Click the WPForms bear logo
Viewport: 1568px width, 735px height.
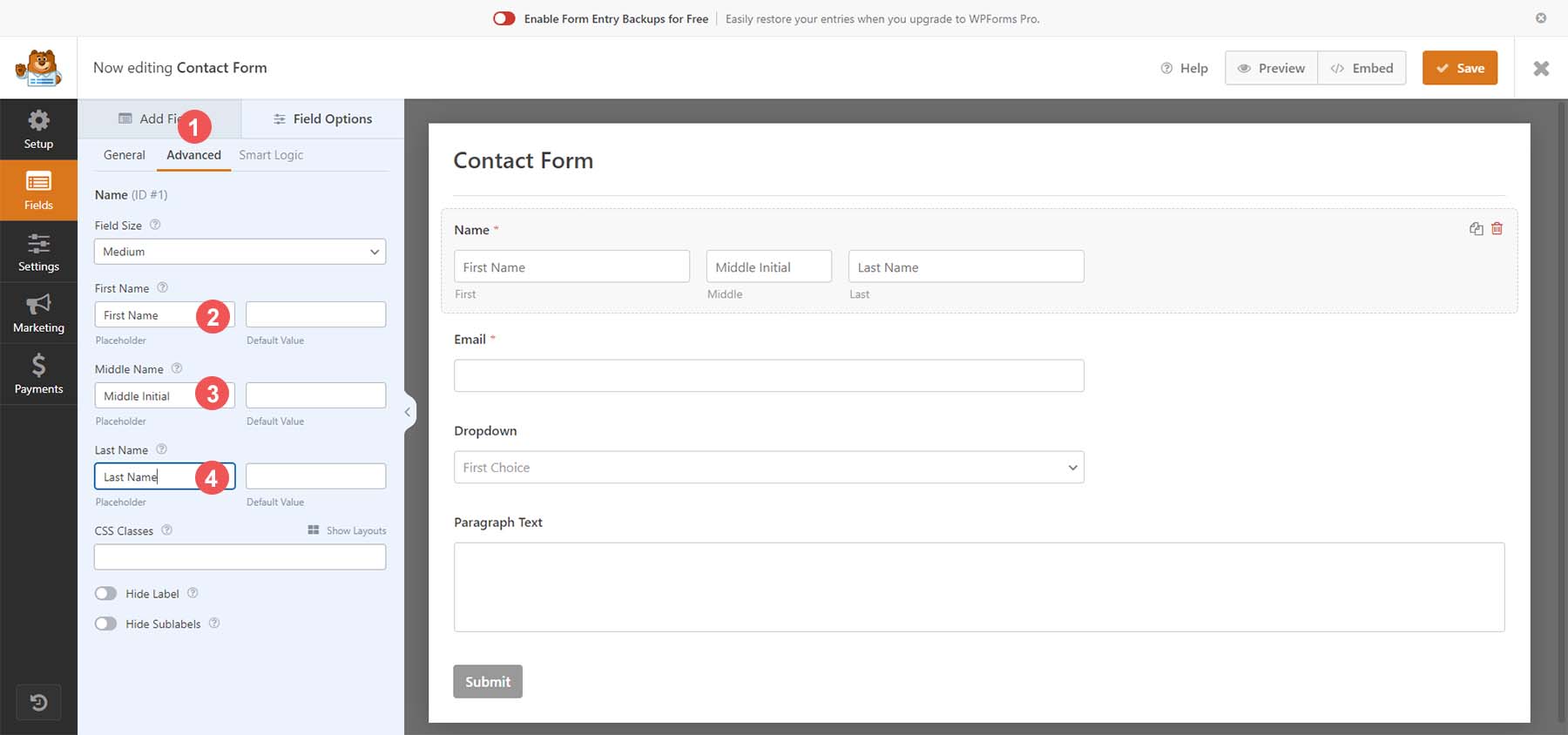[38, 68]
